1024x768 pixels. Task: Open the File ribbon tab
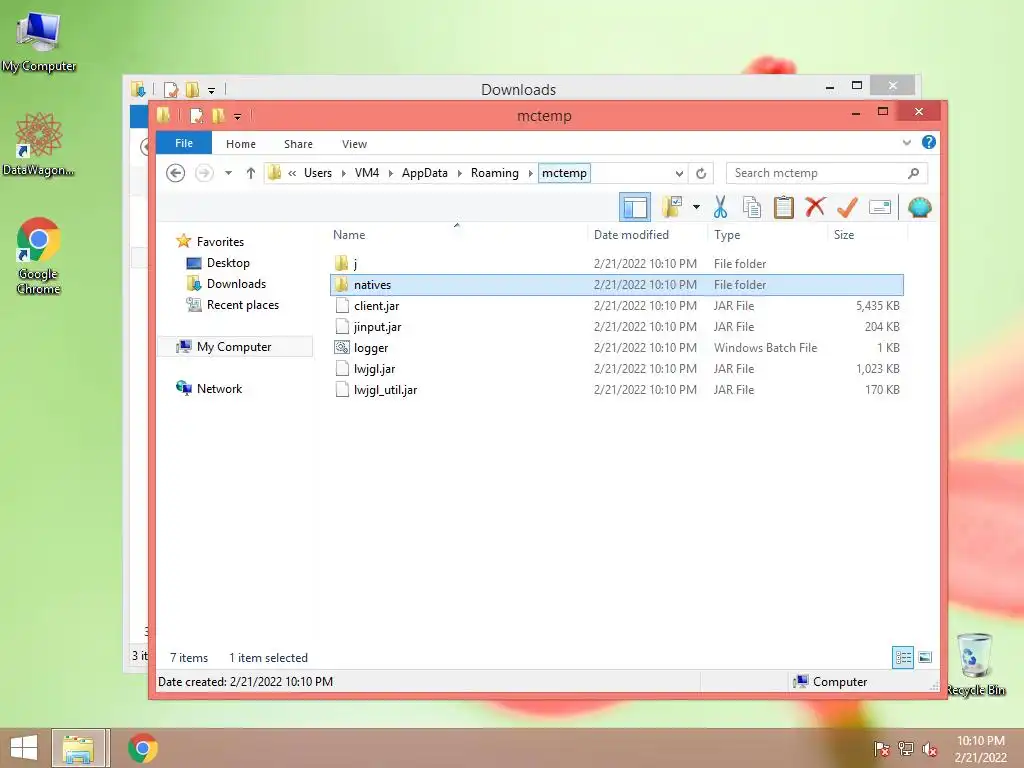184,143
